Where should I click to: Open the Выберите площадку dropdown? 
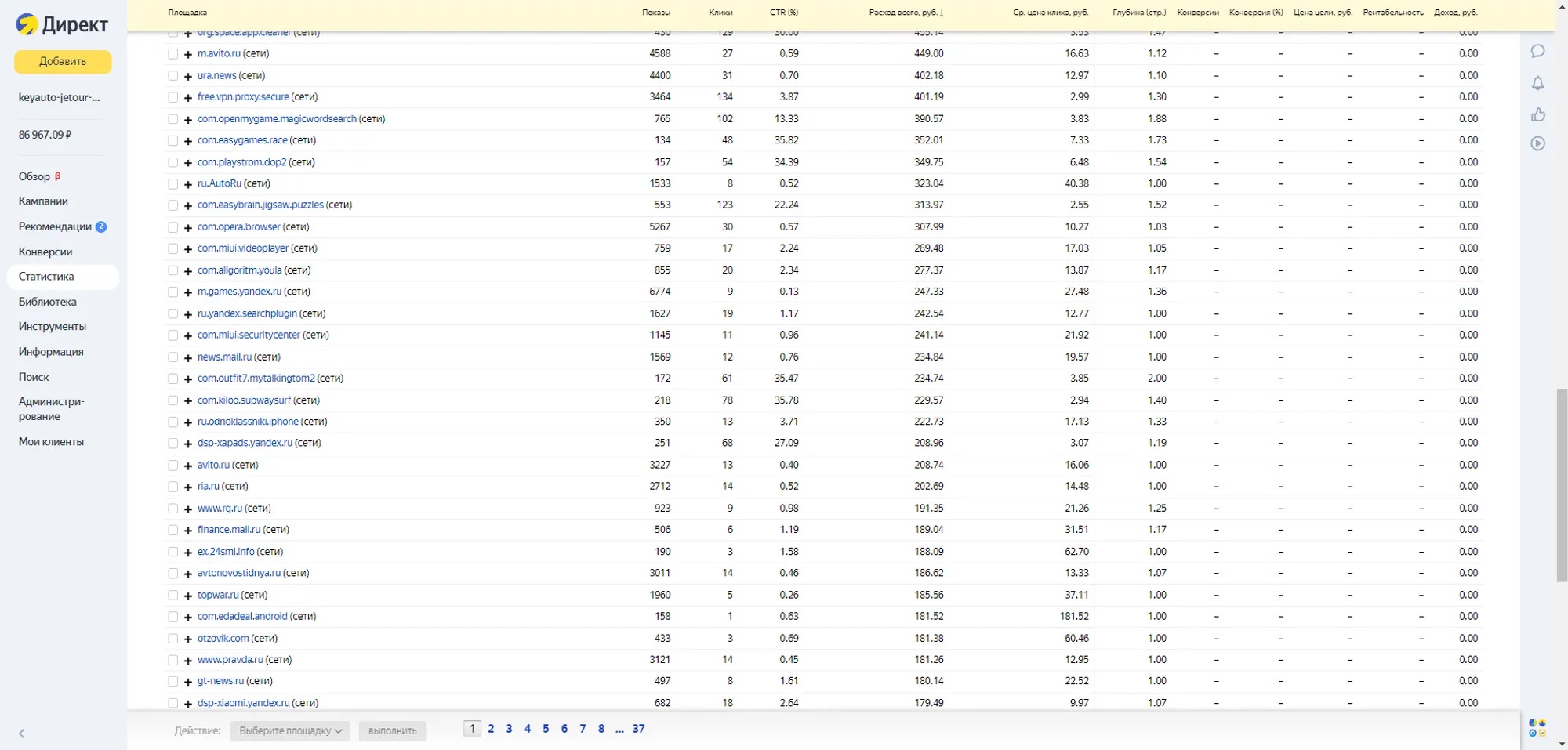coord(290,731)
